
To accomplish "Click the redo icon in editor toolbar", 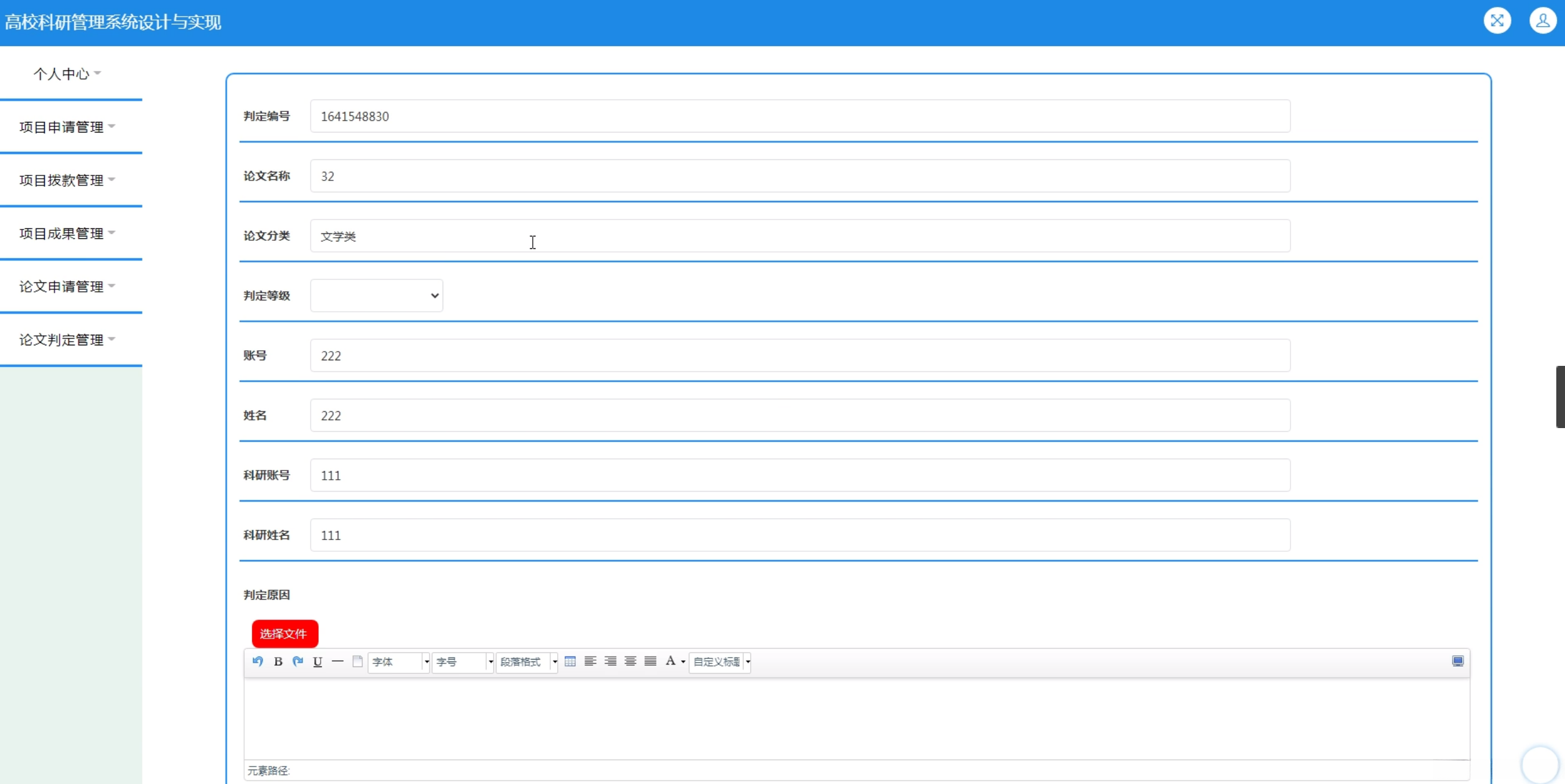I will click(x=298, y=661).
